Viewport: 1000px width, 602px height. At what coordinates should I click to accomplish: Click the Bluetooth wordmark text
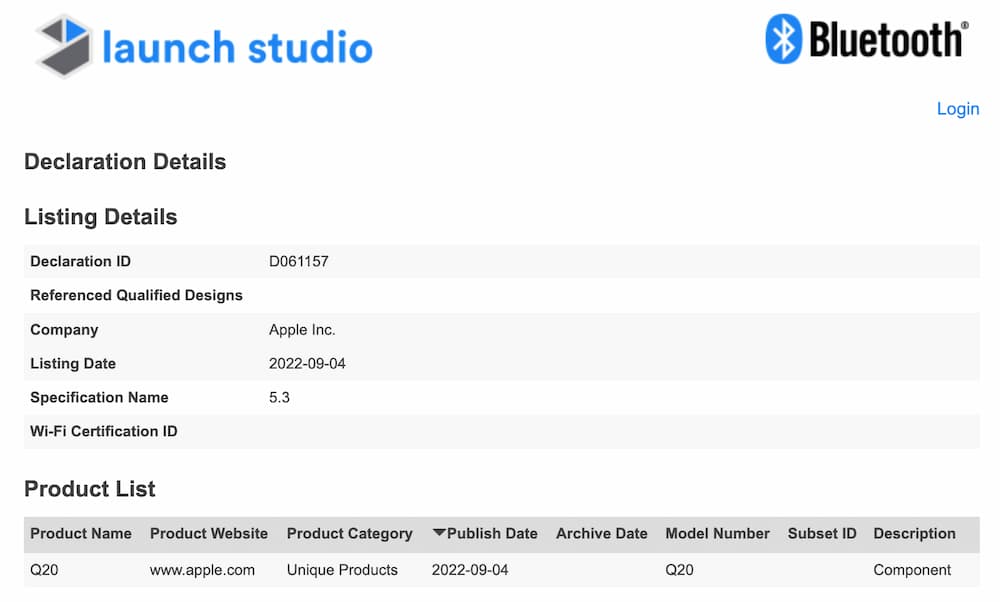888,40
